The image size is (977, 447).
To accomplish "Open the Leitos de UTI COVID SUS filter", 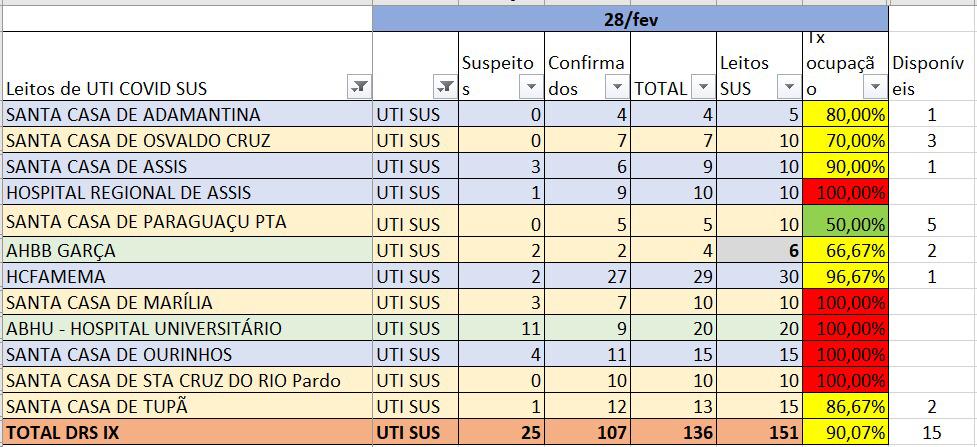I will pyautogui.click(x=359, y=88).
